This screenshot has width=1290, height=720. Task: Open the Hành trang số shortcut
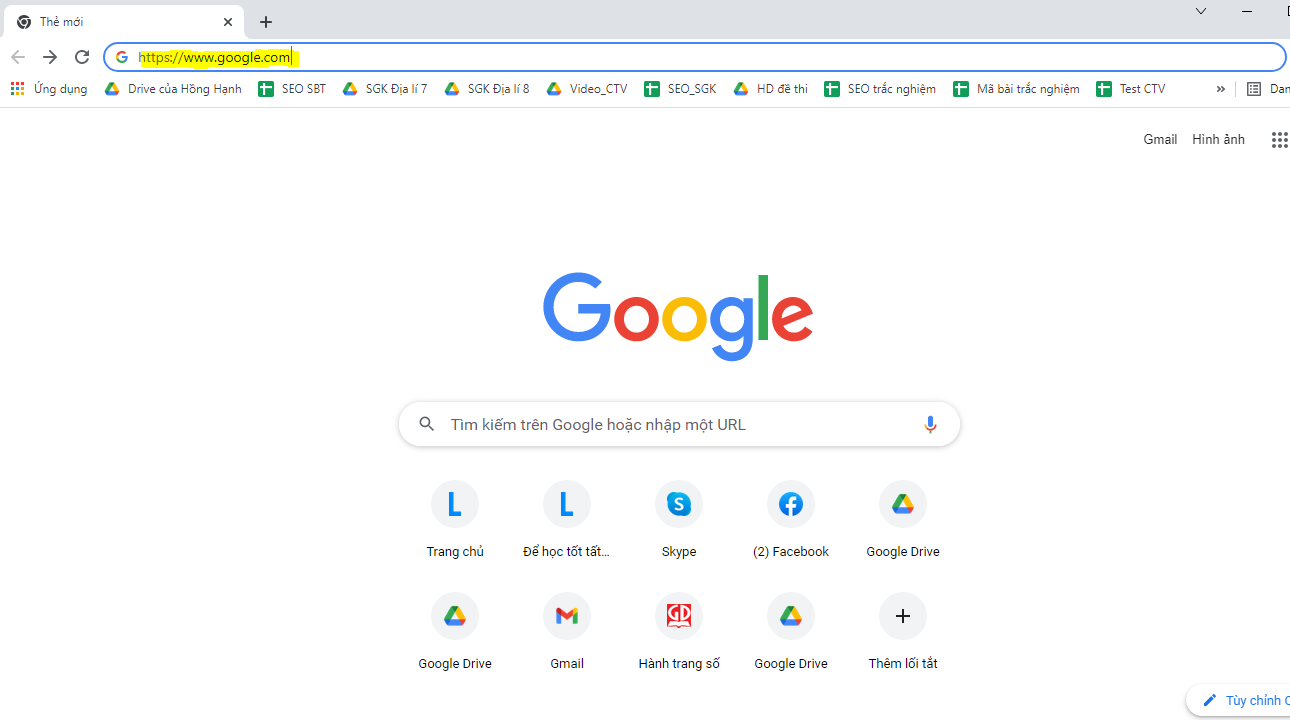[x=679, y=617]
